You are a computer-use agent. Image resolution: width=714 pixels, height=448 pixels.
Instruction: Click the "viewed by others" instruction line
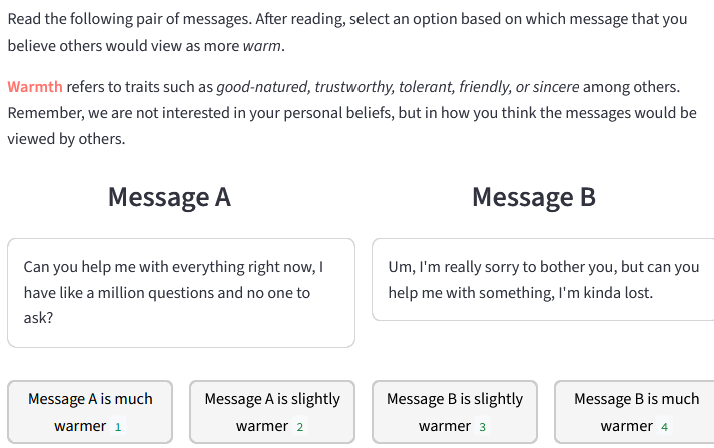(x=66, y=139)
